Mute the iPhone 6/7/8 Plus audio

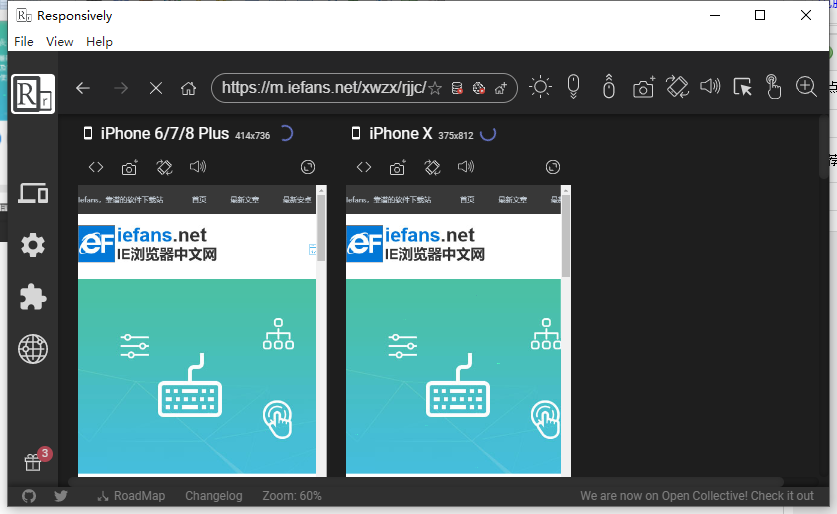coord(198,167)
